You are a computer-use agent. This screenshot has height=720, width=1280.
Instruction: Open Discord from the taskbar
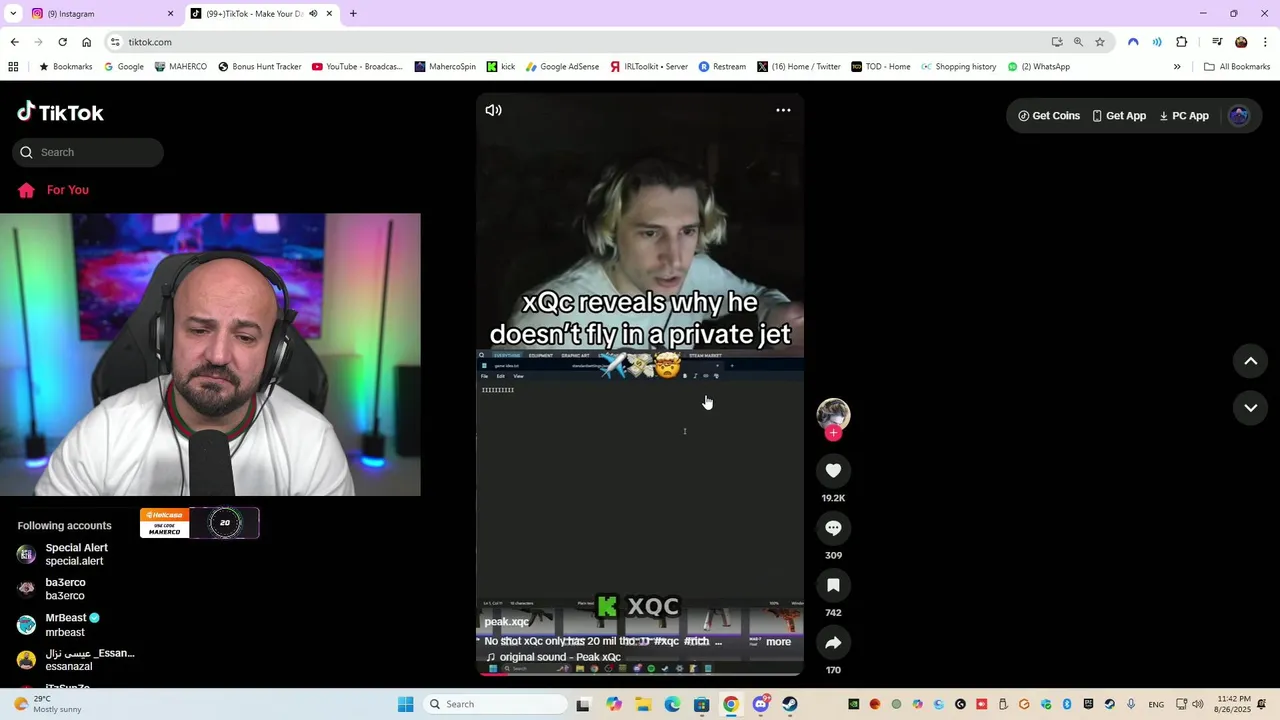point(761,704)
